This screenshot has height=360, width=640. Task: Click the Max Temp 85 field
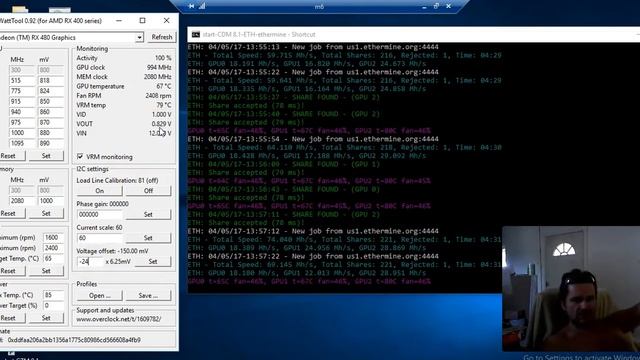tap(53, 295)
